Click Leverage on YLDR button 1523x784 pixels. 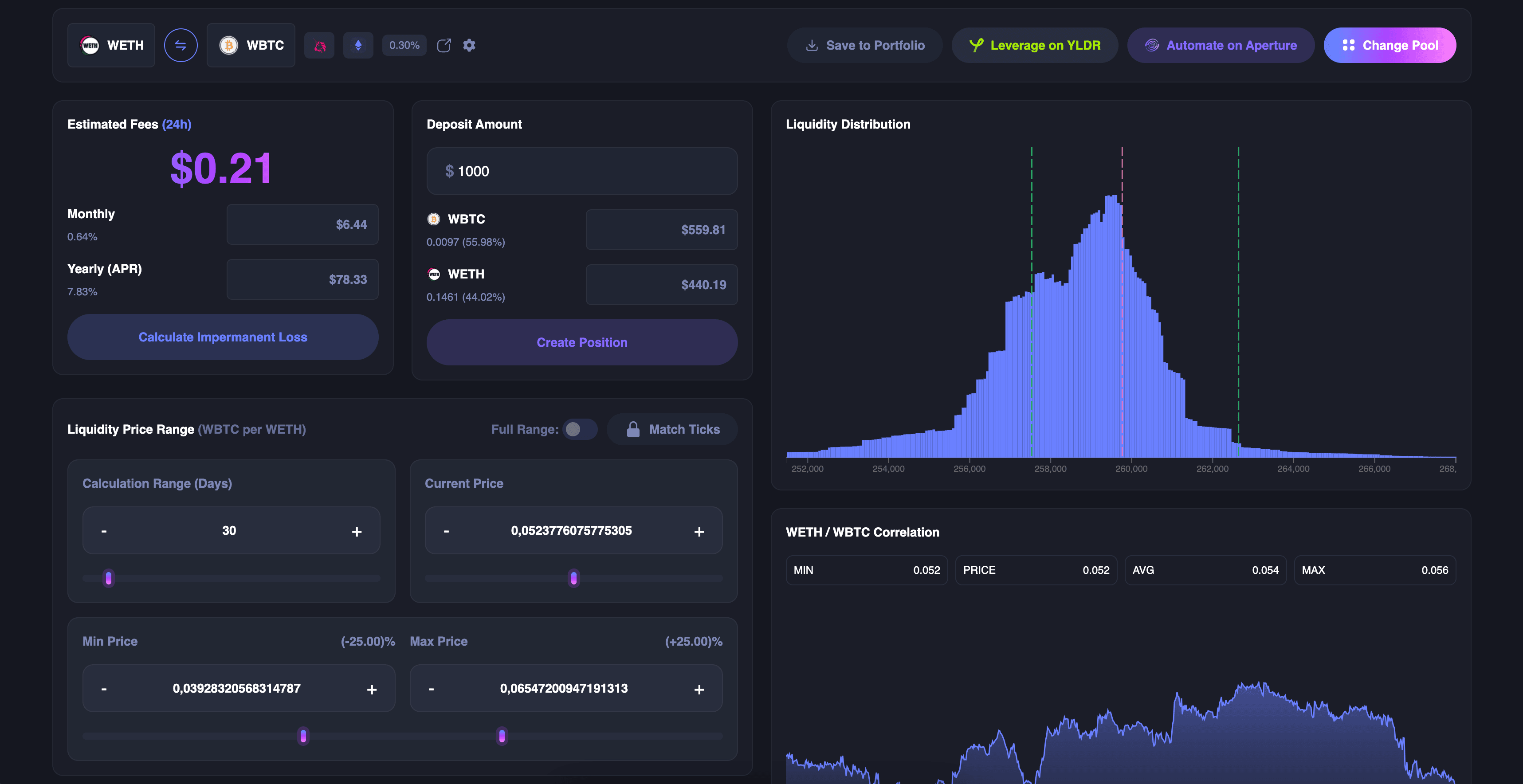(x=1035, y=45)
